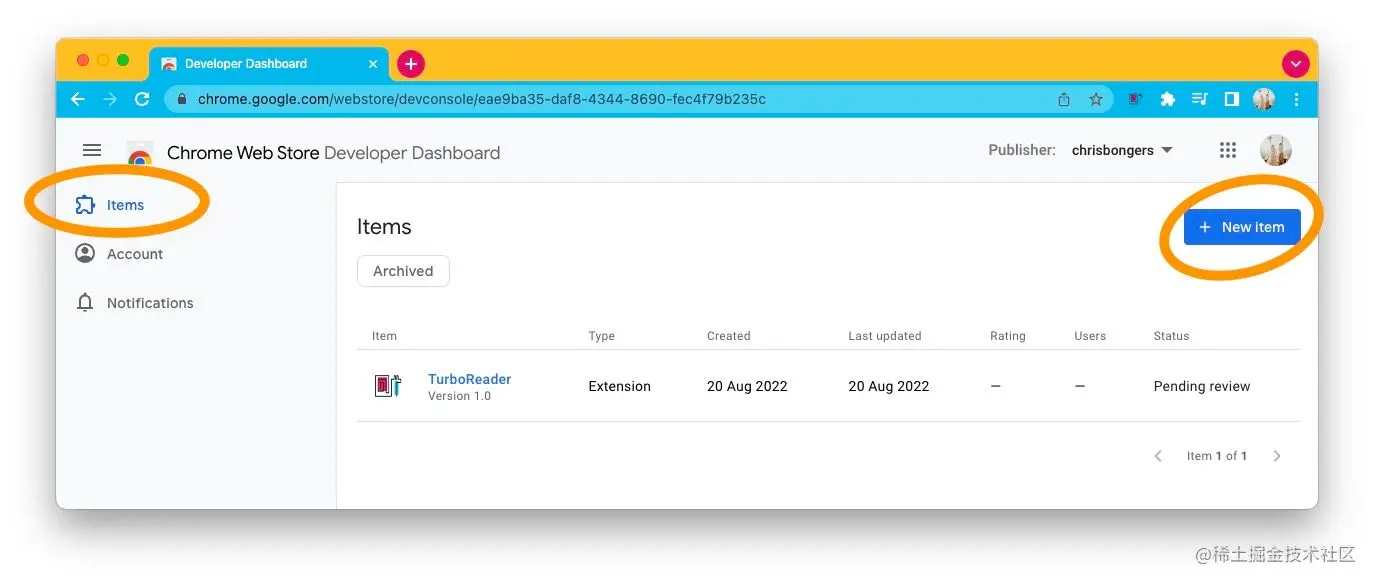Toggle the browser side panel
Viewport: 1374px width, 583px height.
tap(1232, 99)
